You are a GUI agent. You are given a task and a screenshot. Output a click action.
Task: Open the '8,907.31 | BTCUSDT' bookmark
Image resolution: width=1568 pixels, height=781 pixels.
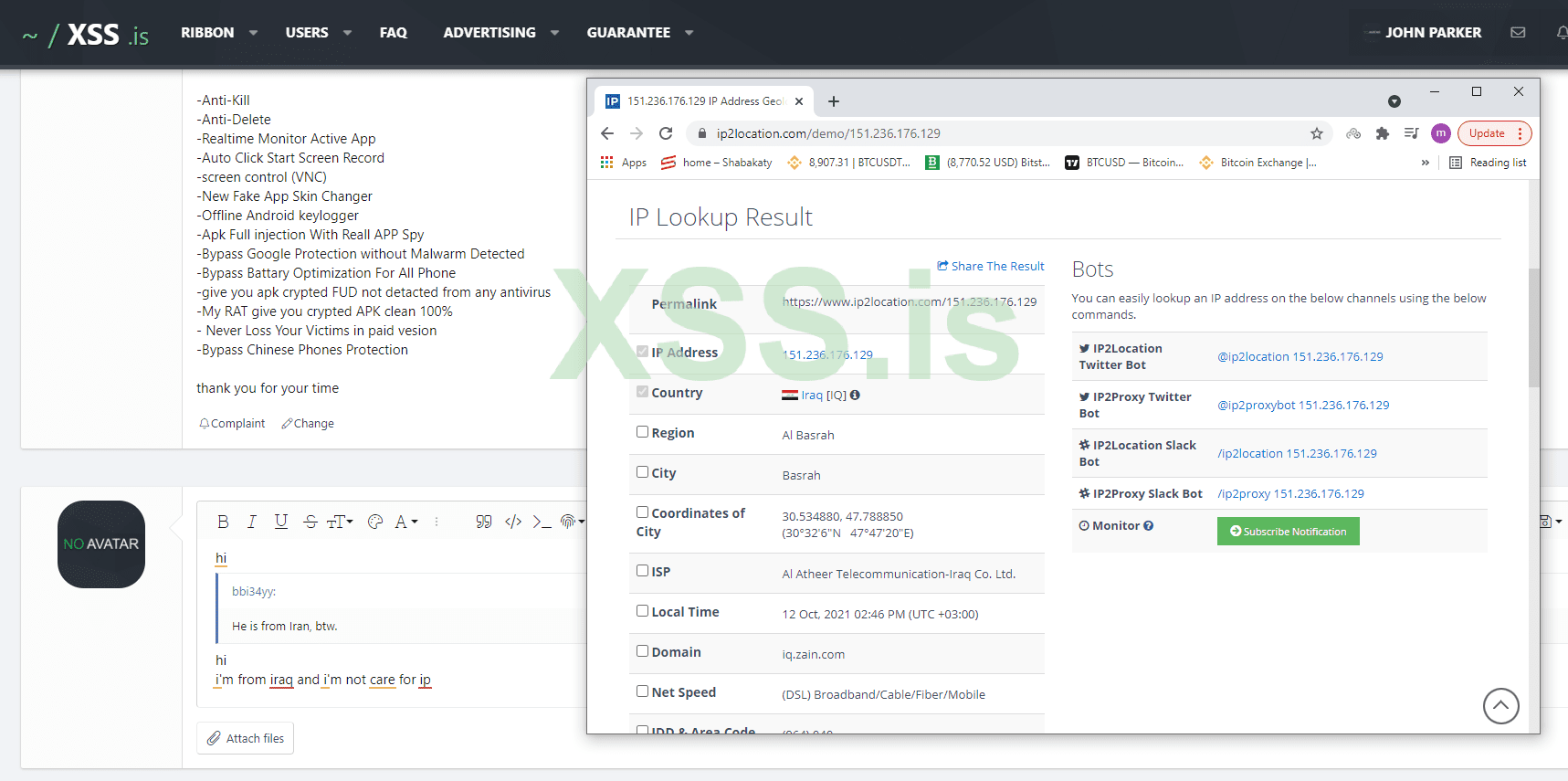coord(849,163)
